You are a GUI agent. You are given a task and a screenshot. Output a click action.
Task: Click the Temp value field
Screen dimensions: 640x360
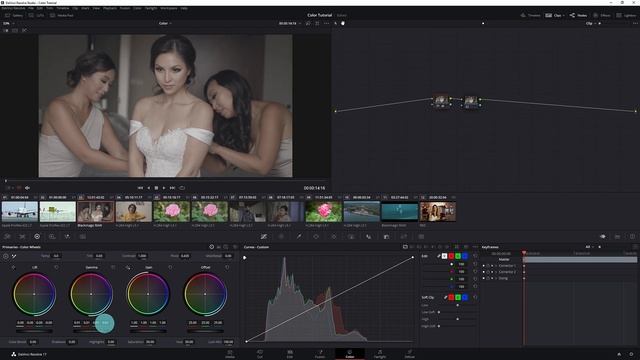[56, 256]
